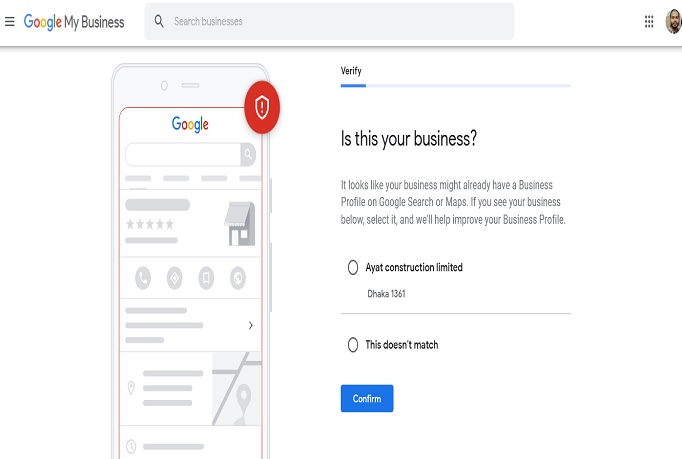Click the Dhaka 1361 address text
682x459 pixels.
tap(386, 294)
